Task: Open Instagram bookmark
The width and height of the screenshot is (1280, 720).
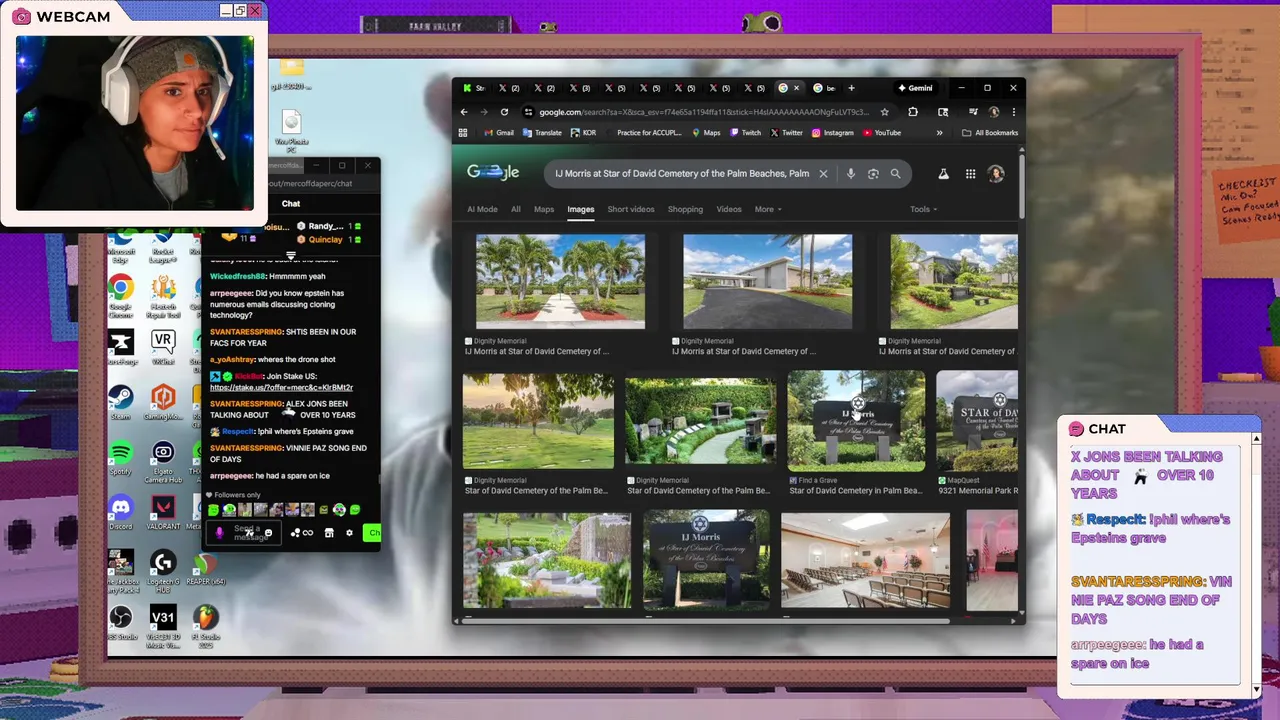Action: (x=833, y=133)
